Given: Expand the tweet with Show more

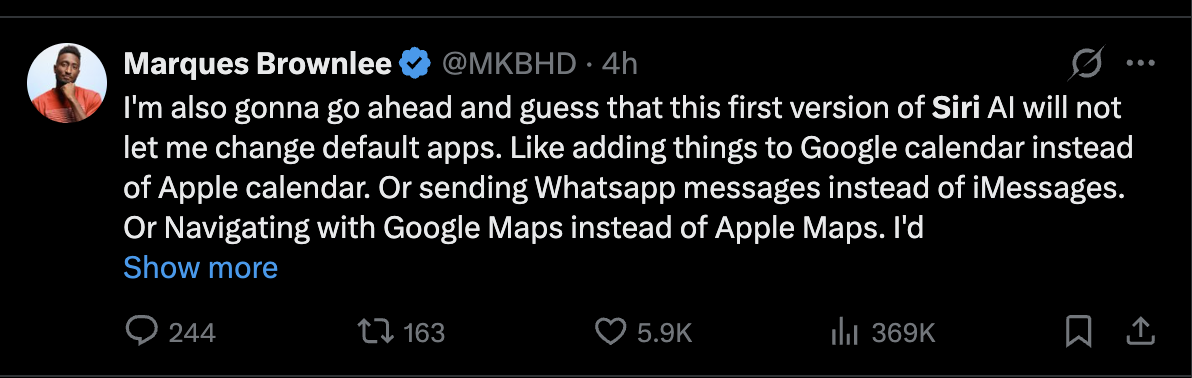Looking at the screenshot, I should (x=201, y=268).
